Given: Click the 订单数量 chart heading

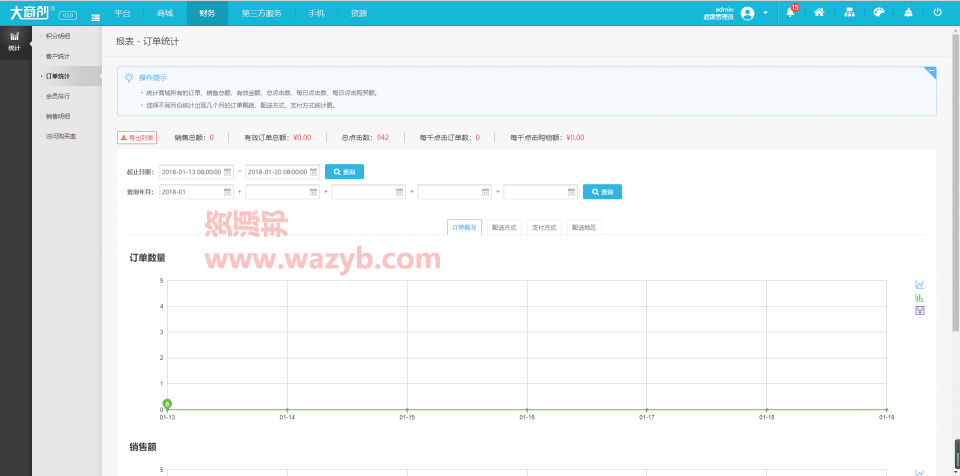Looking at the screenshot, I should (x=148, y=258).
